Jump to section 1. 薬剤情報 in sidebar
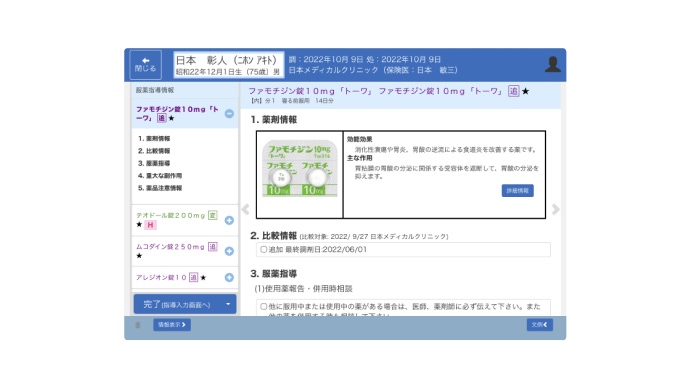Screen dimensions: 690x388 154,138
